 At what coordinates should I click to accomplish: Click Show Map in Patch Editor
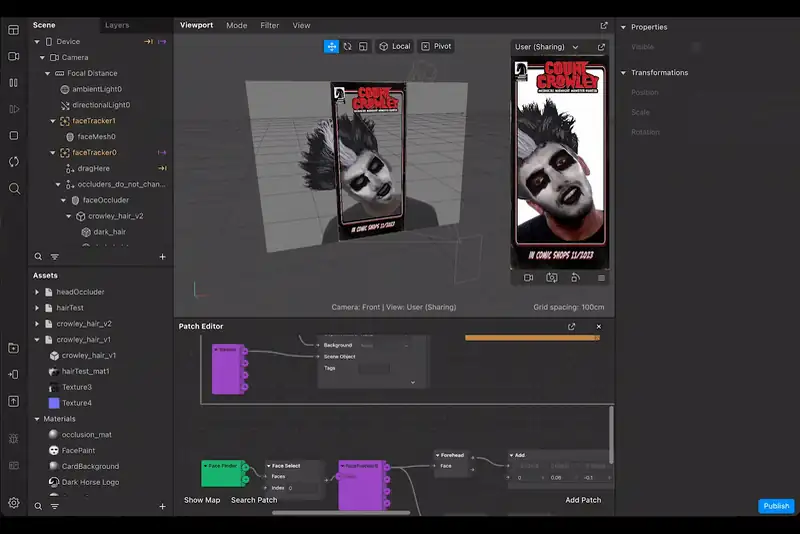click(x=202, y=500)
